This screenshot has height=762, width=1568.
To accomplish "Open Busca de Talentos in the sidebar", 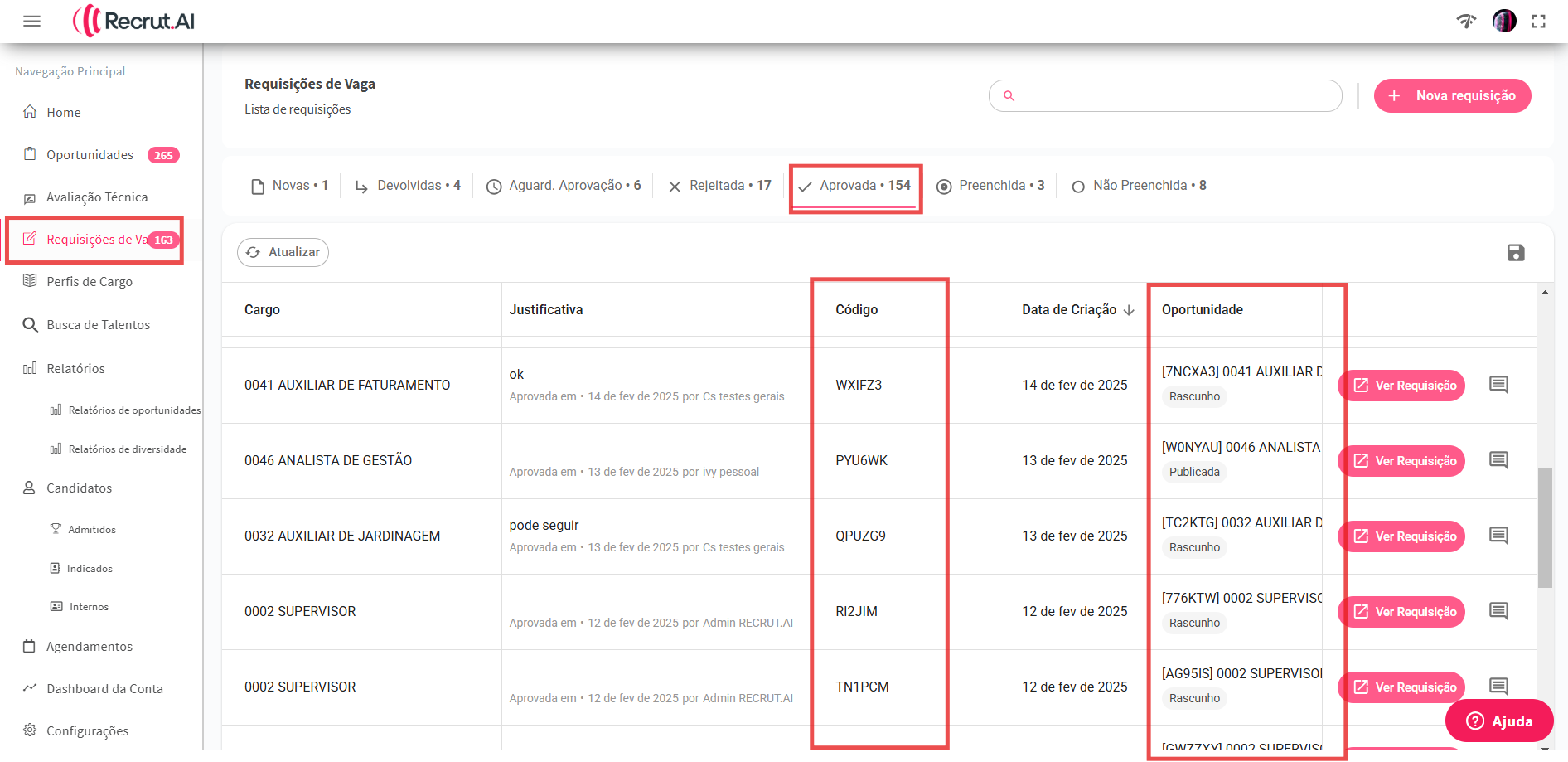I will tap(98, 325).
